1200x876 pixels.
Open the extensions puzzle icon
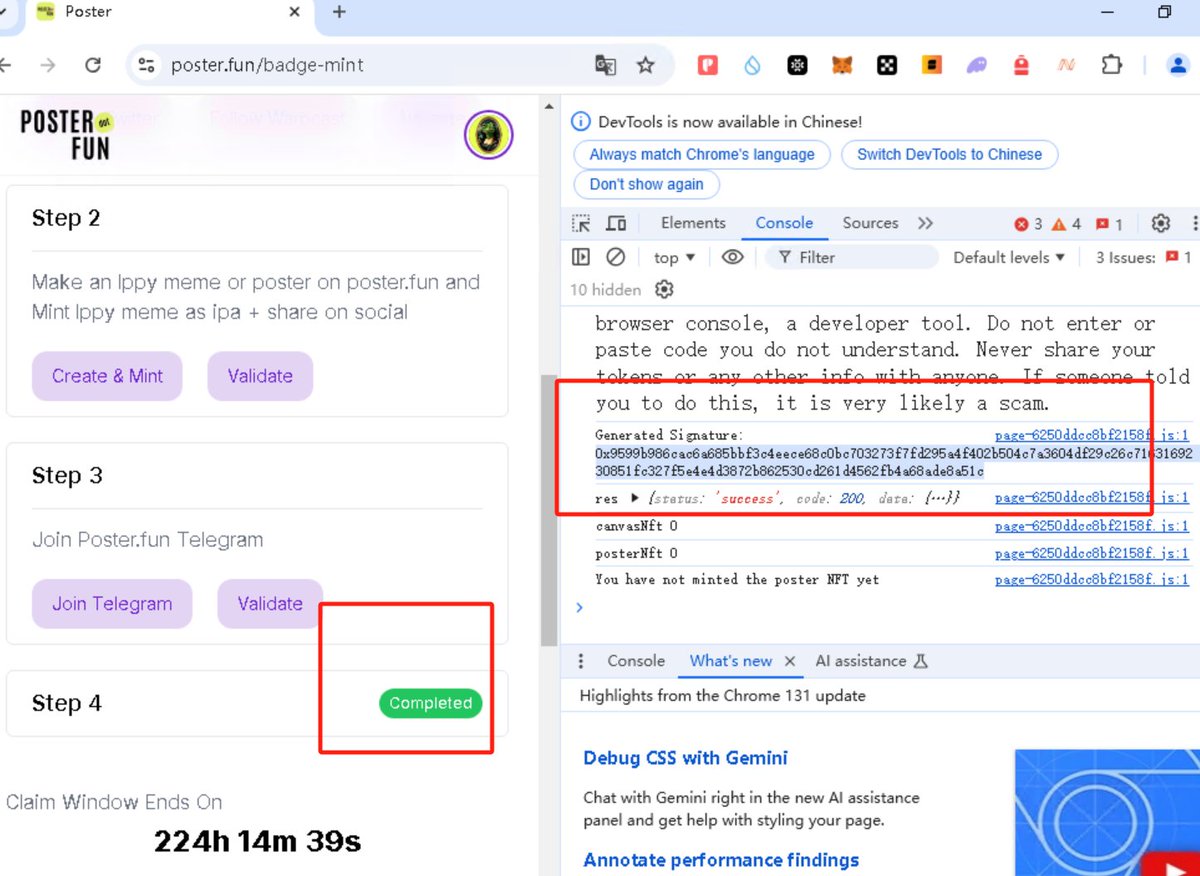pyautogui.click(x=1111, y=65)
